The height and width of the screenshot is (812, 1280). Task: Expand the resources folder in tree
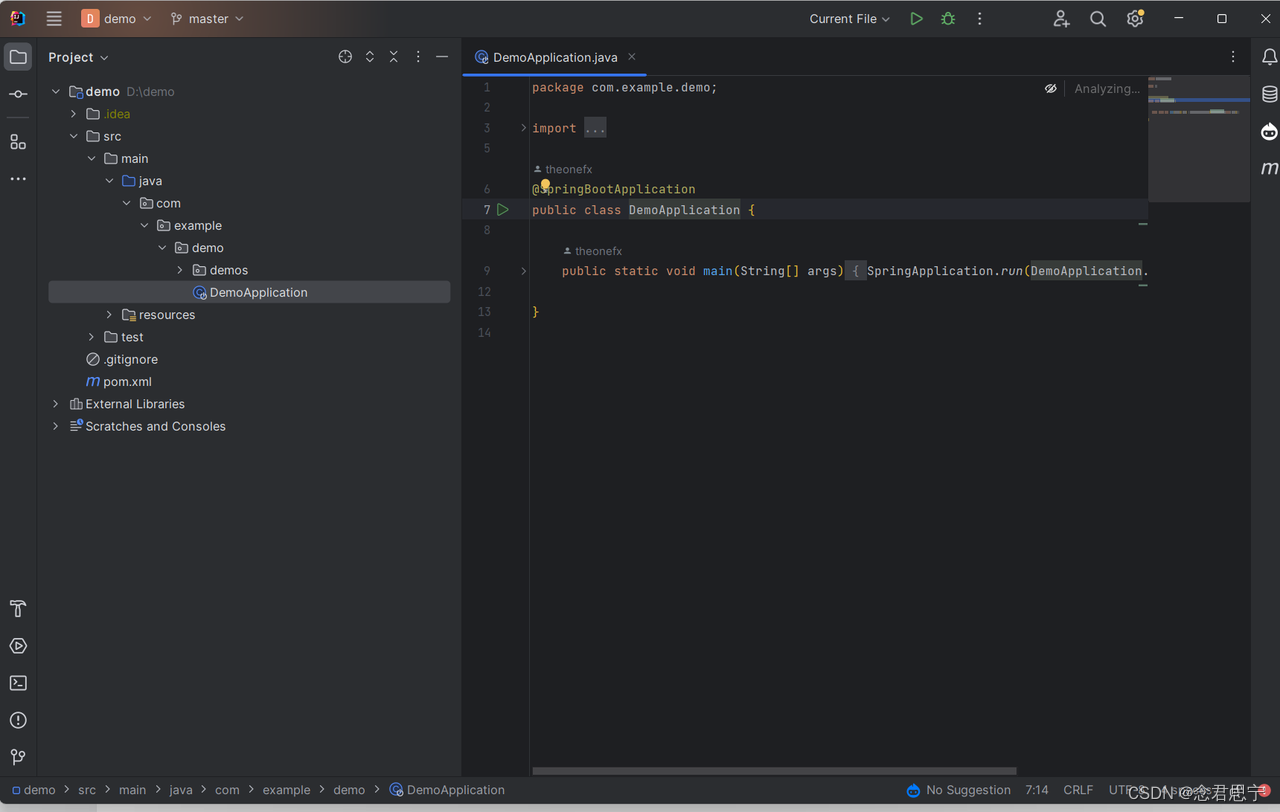pos(110,315)
